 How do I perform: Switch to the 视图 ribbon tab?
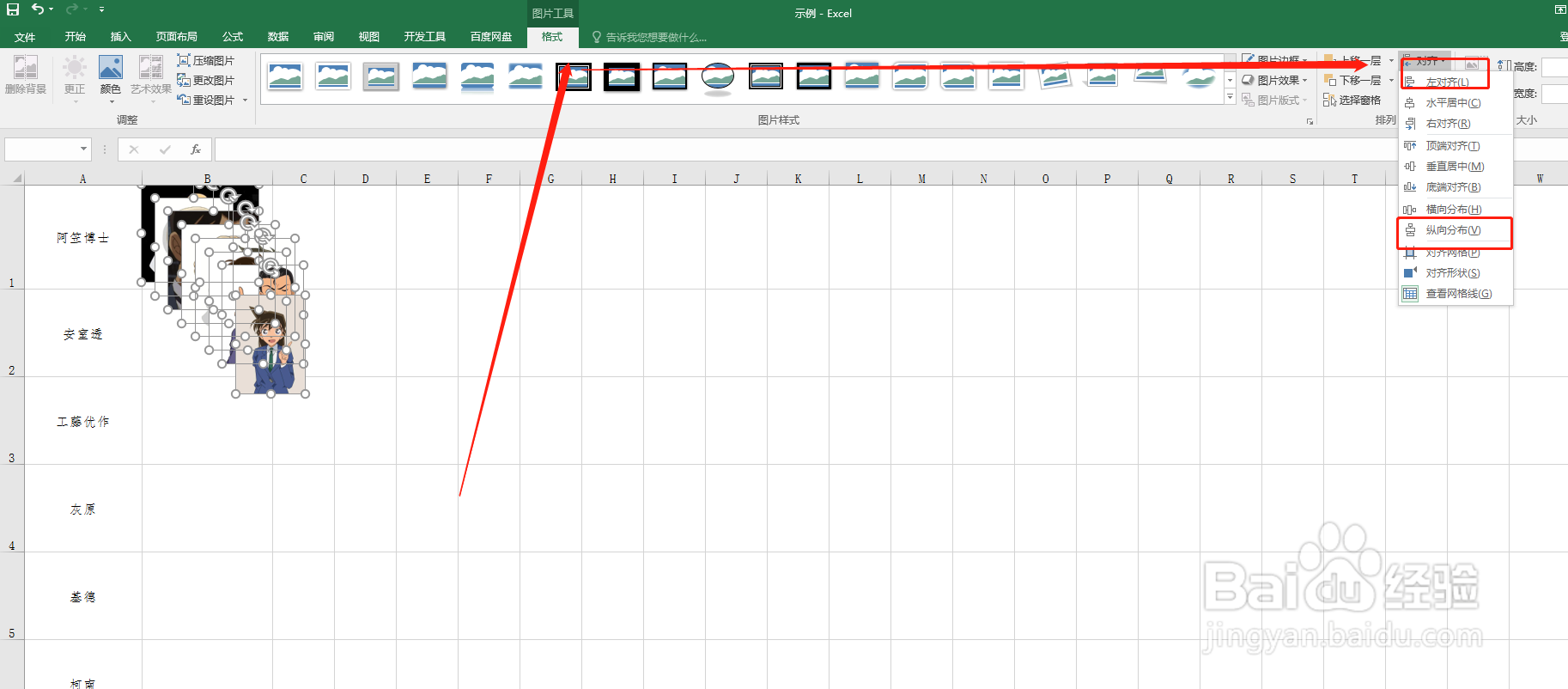369,37
